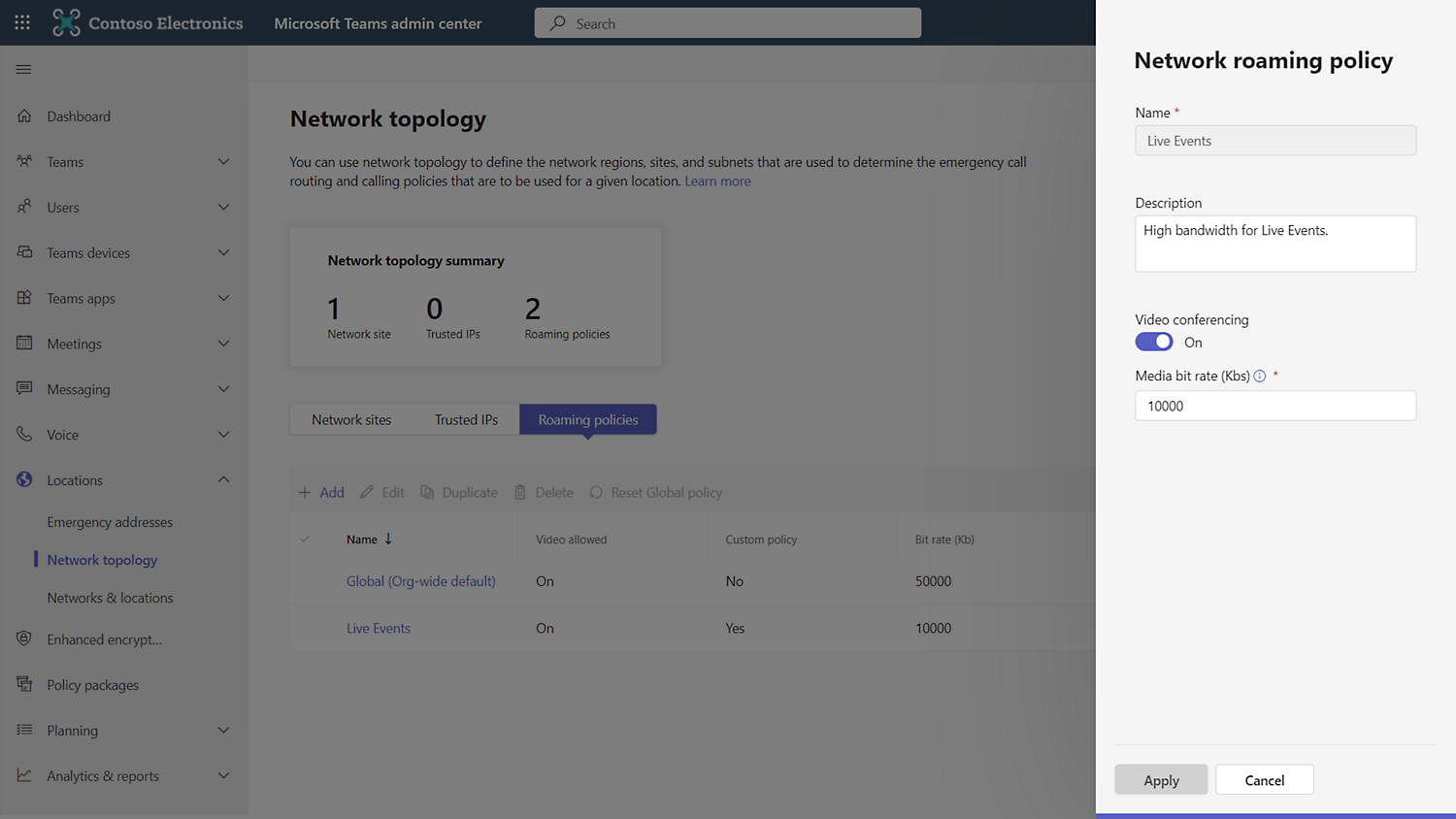Open Network topology in sidebar

pyautogui.click(x=102, y=560)
